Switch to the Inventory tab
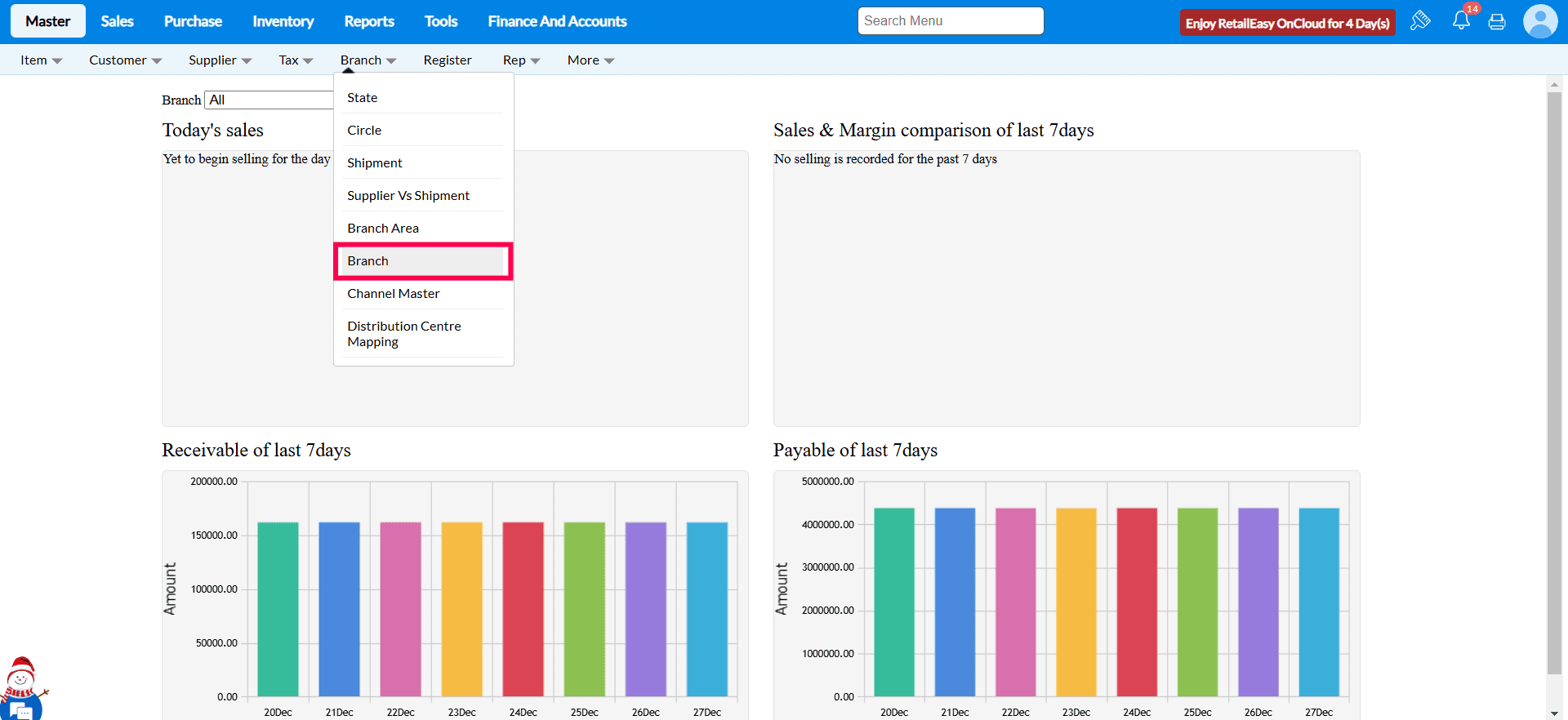 [x=283, y=21]
